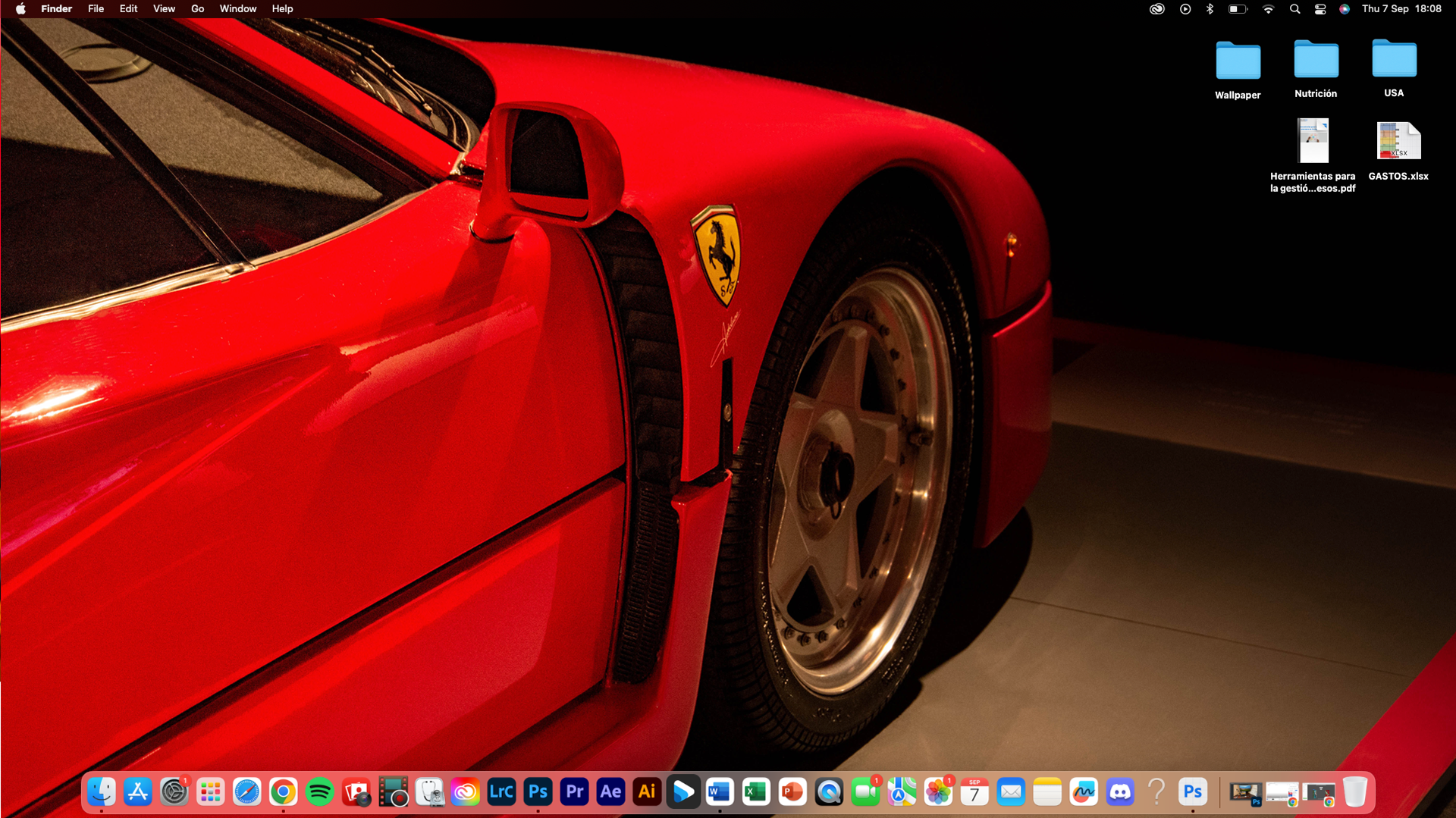Open Calendar showing Sep 7 in Dock
Viewport: 1456px width, 818px height.
975,792
